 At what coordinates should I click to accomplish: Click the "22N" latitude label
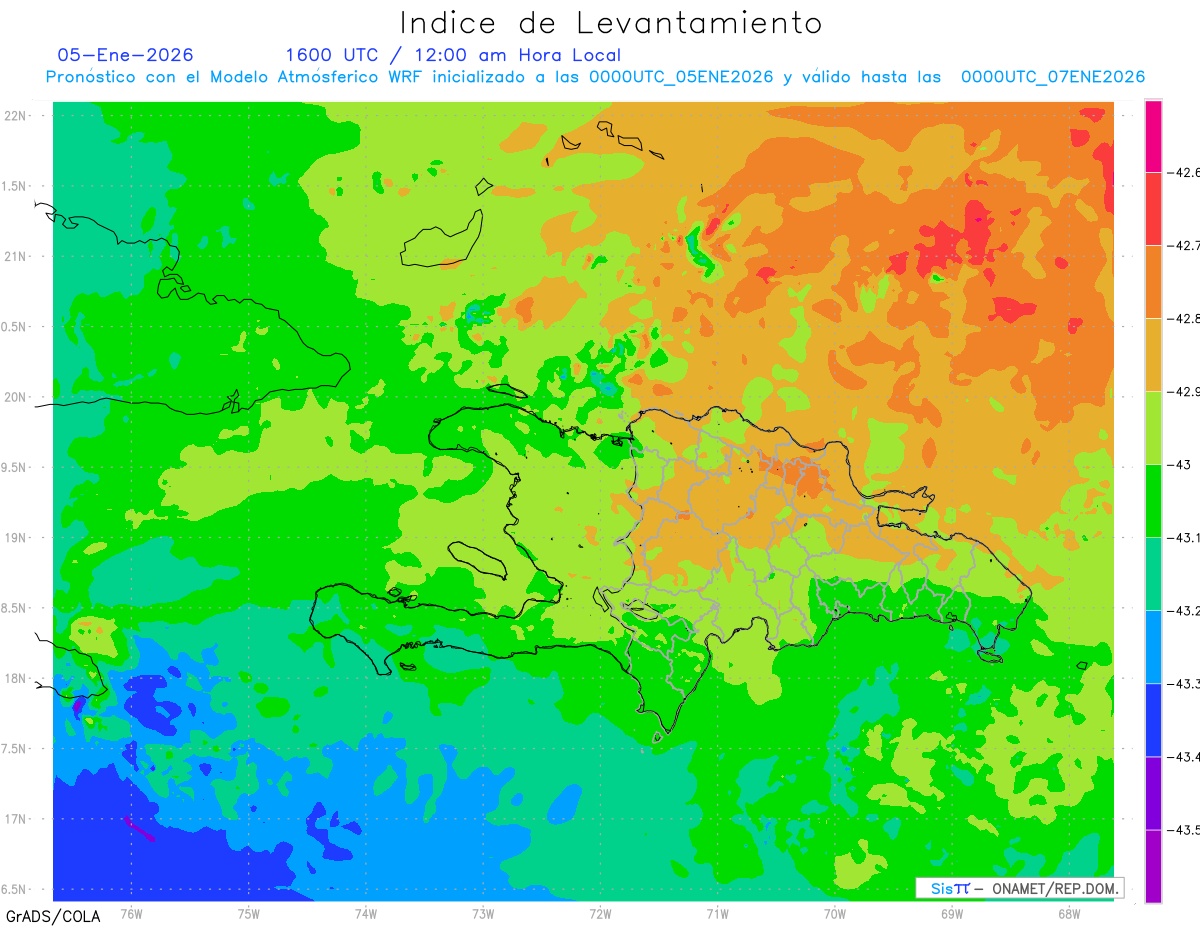[16, 115]
